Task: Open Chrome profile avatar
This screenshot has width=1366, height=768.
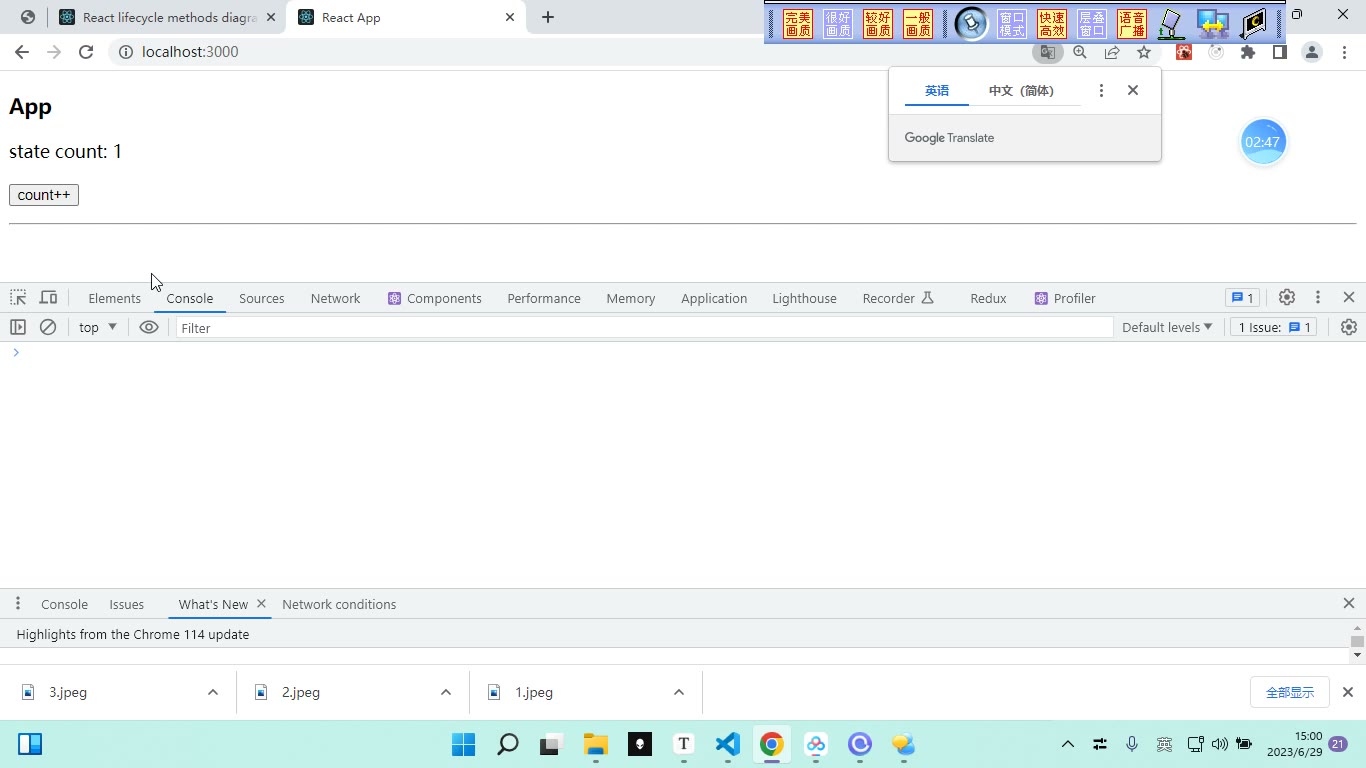Action: click(1311, 52)
